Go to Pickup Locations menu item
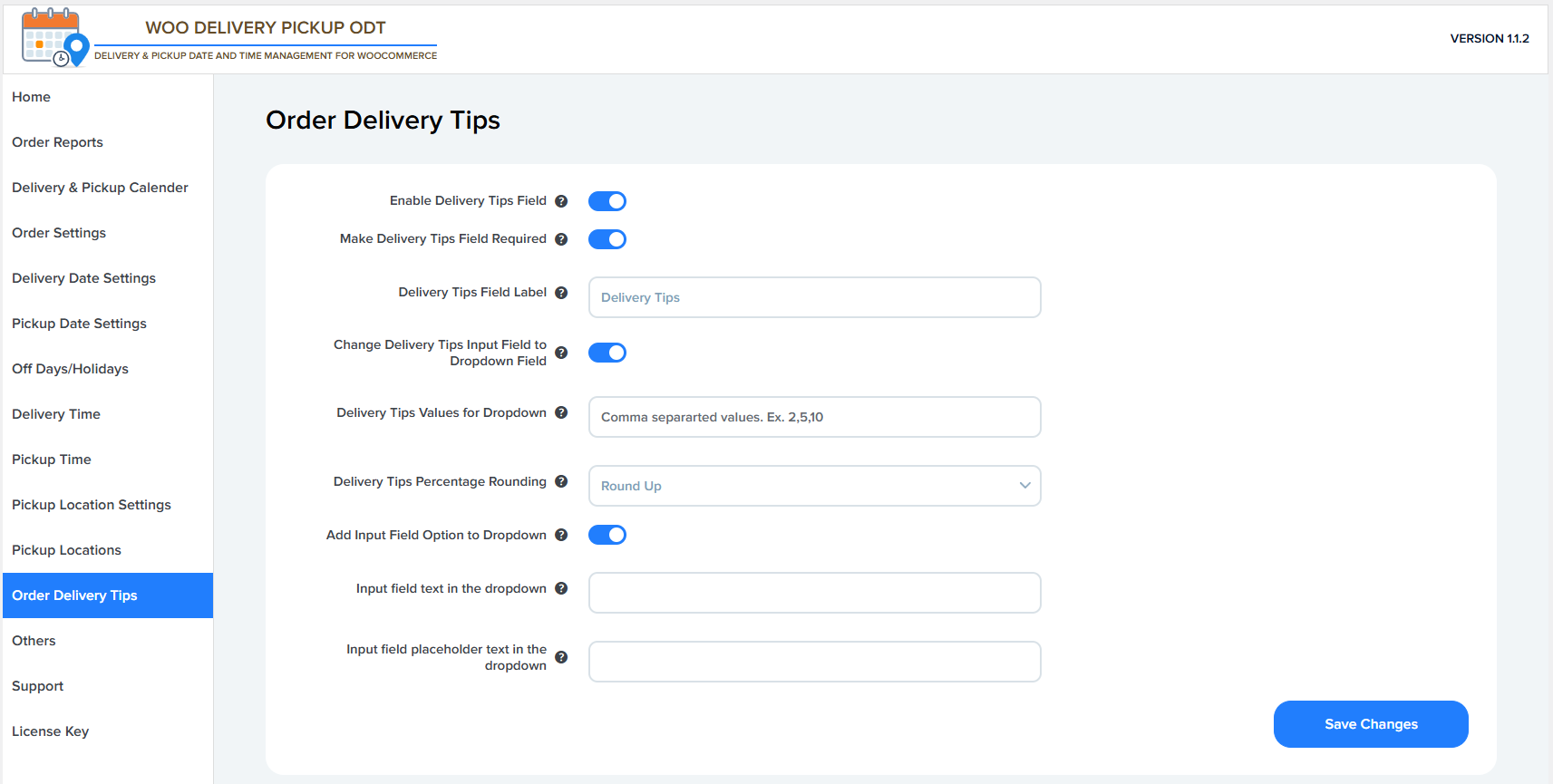Image resolution: width=1553 pixels, height=784 pixels. [x=66, y=550]
